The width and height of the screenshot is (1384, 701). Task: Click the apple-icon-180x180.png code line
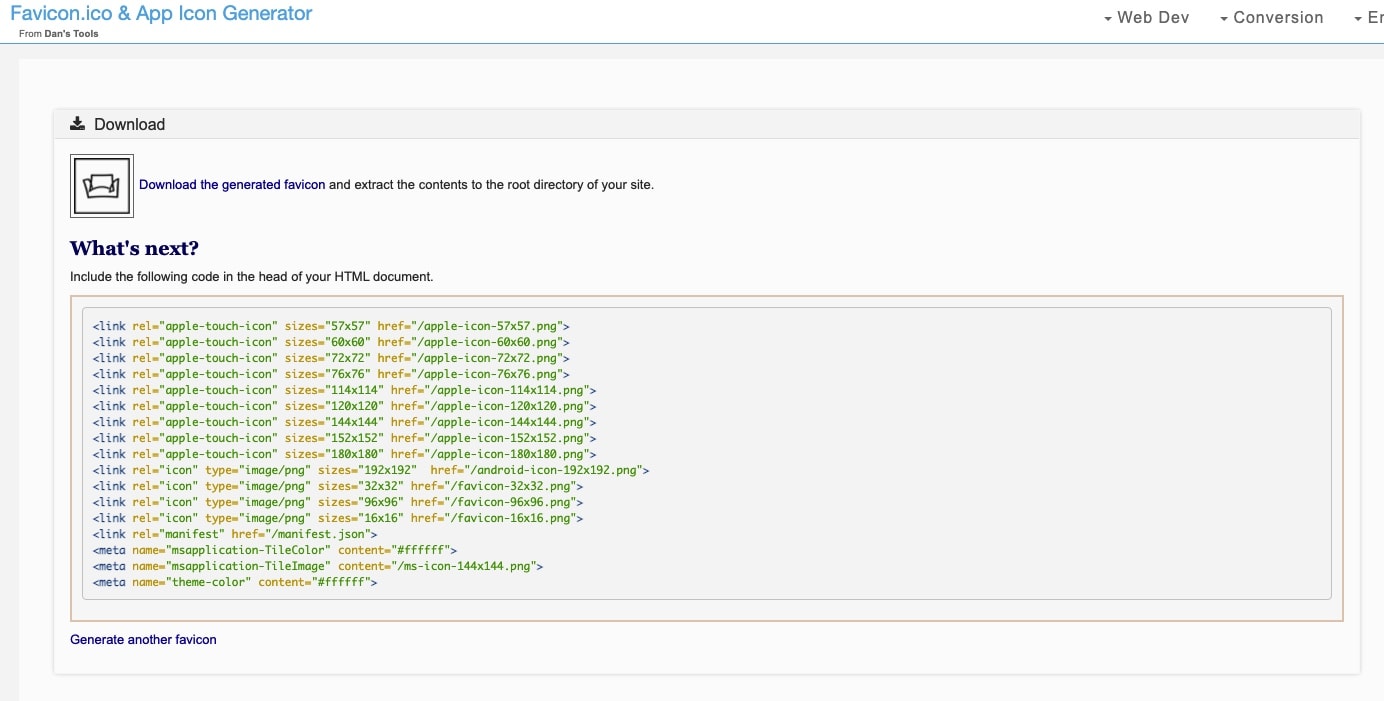tap(344, 454)
